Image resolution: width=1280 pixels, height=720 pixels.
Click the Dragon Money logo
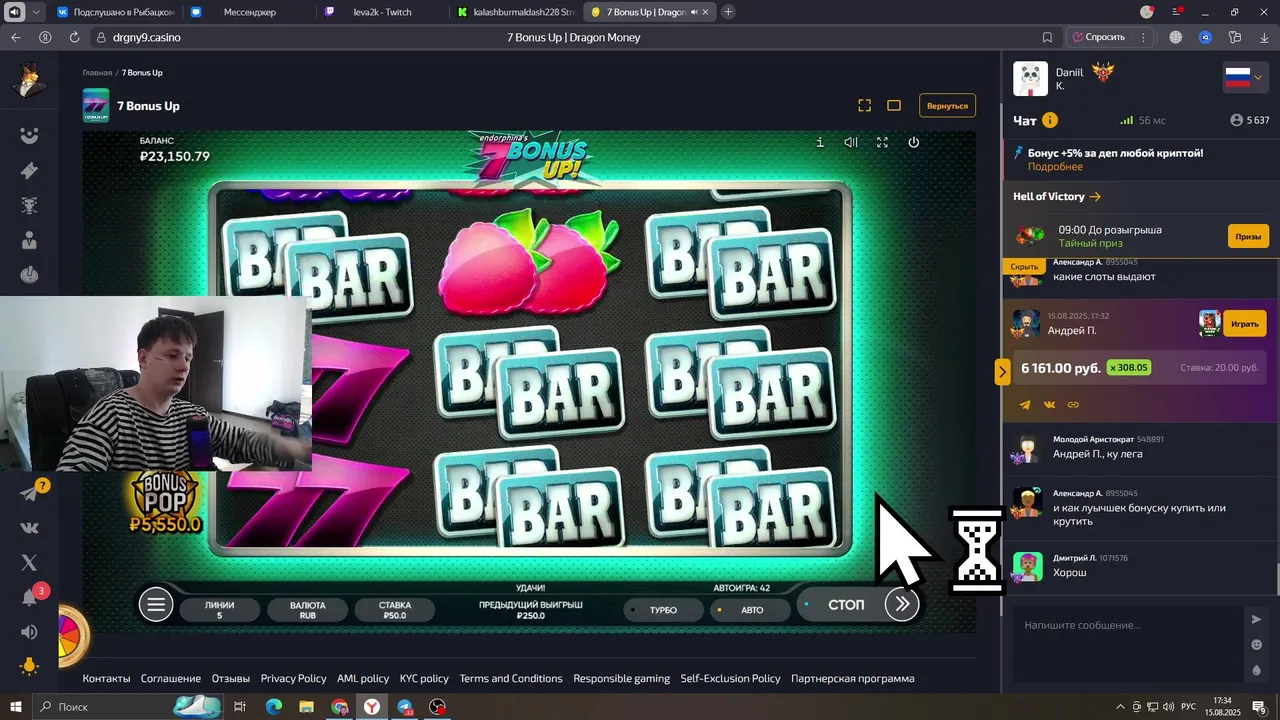30,81
